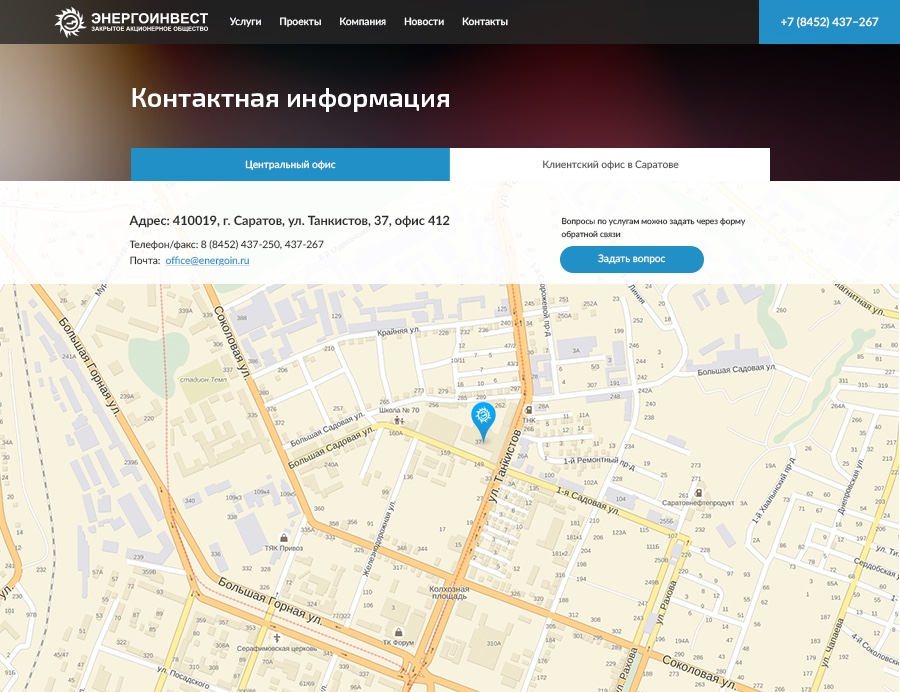Click the ТК Форум lock icon on map
This screenshot has height=692, width=900.
click(x=400, y=632)
